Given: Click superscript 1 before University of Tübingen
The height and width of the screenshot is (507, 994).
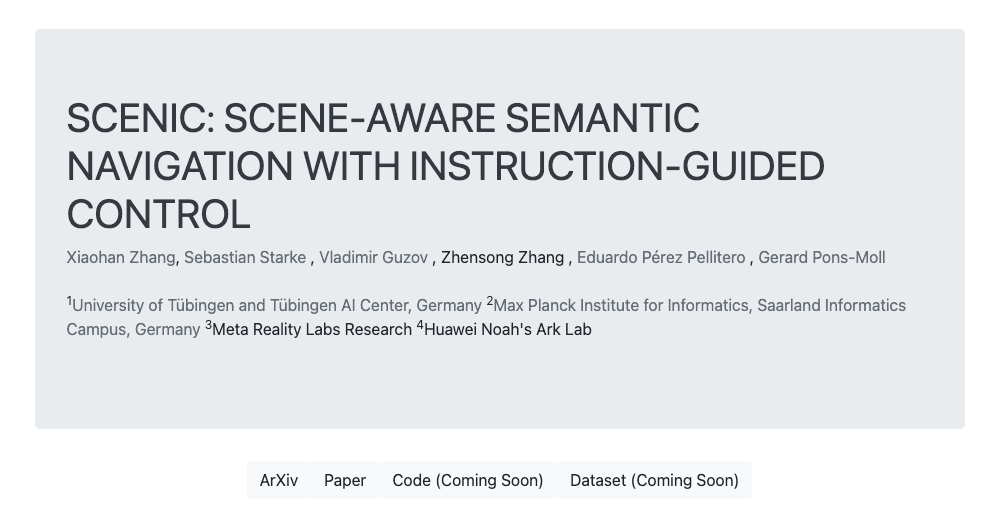Looking at the screenshot, I should coord(69,301).
